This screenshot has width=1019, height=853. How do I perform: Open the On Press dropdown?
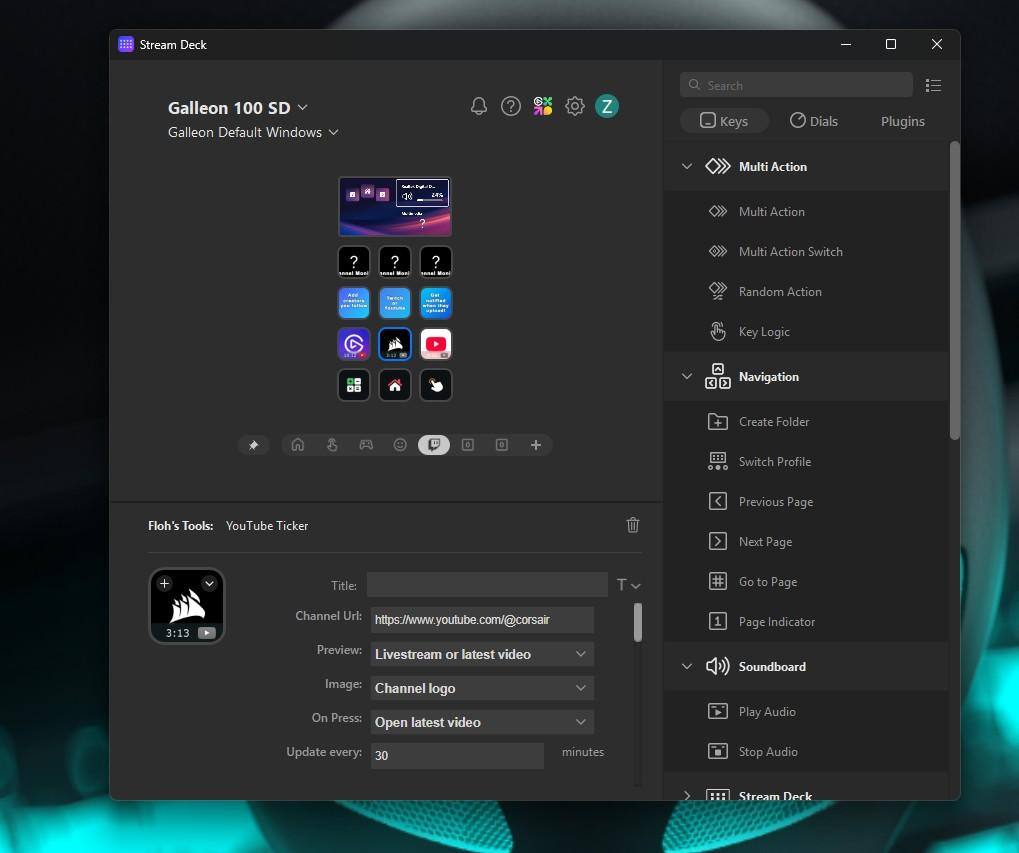coord(482,722)
